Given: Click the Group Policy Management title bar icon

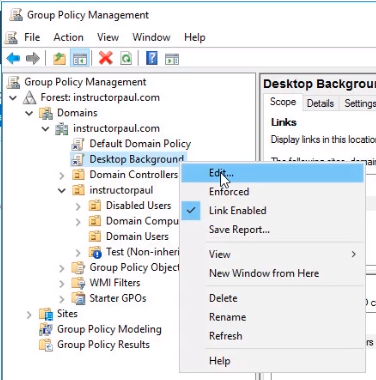Looking at the screenshot, I should tap(16, 15).
